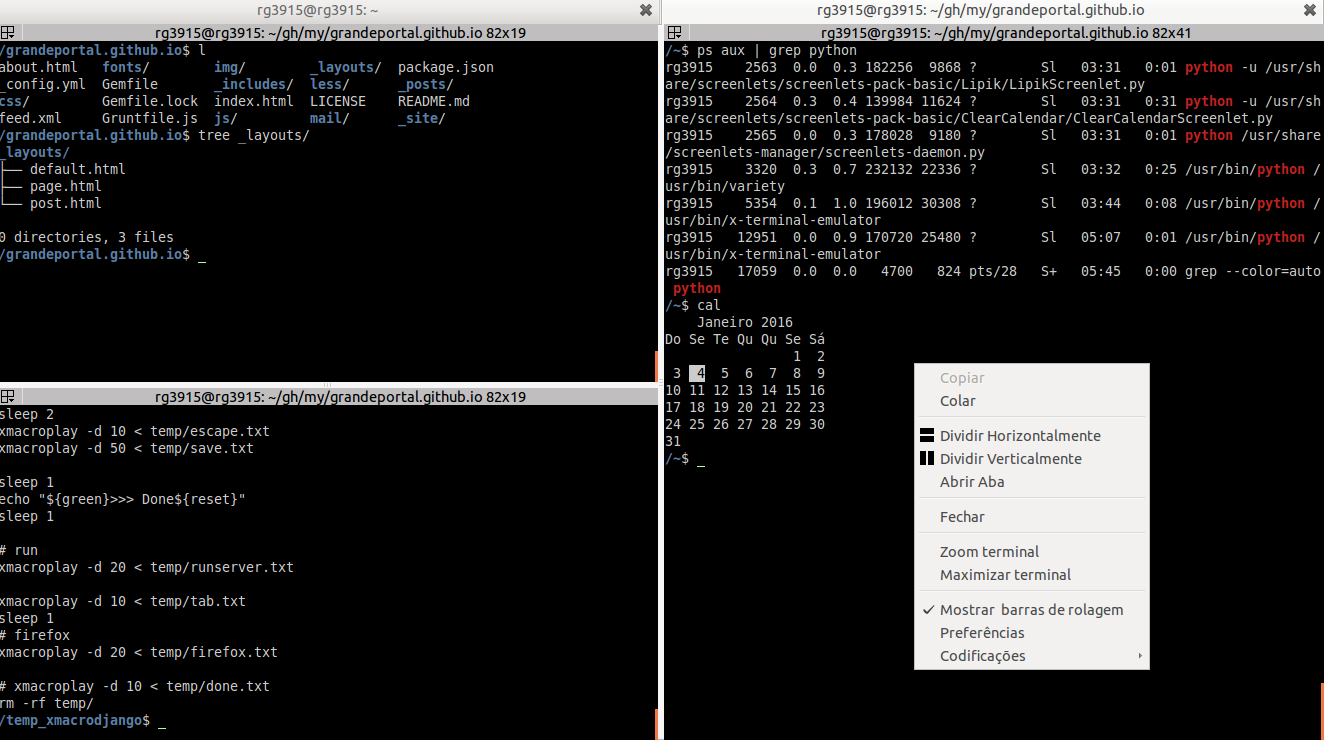Select Dividir Horizontalmente menu entry
This screenshot has height=740, width=1324.
[1032, 436]
